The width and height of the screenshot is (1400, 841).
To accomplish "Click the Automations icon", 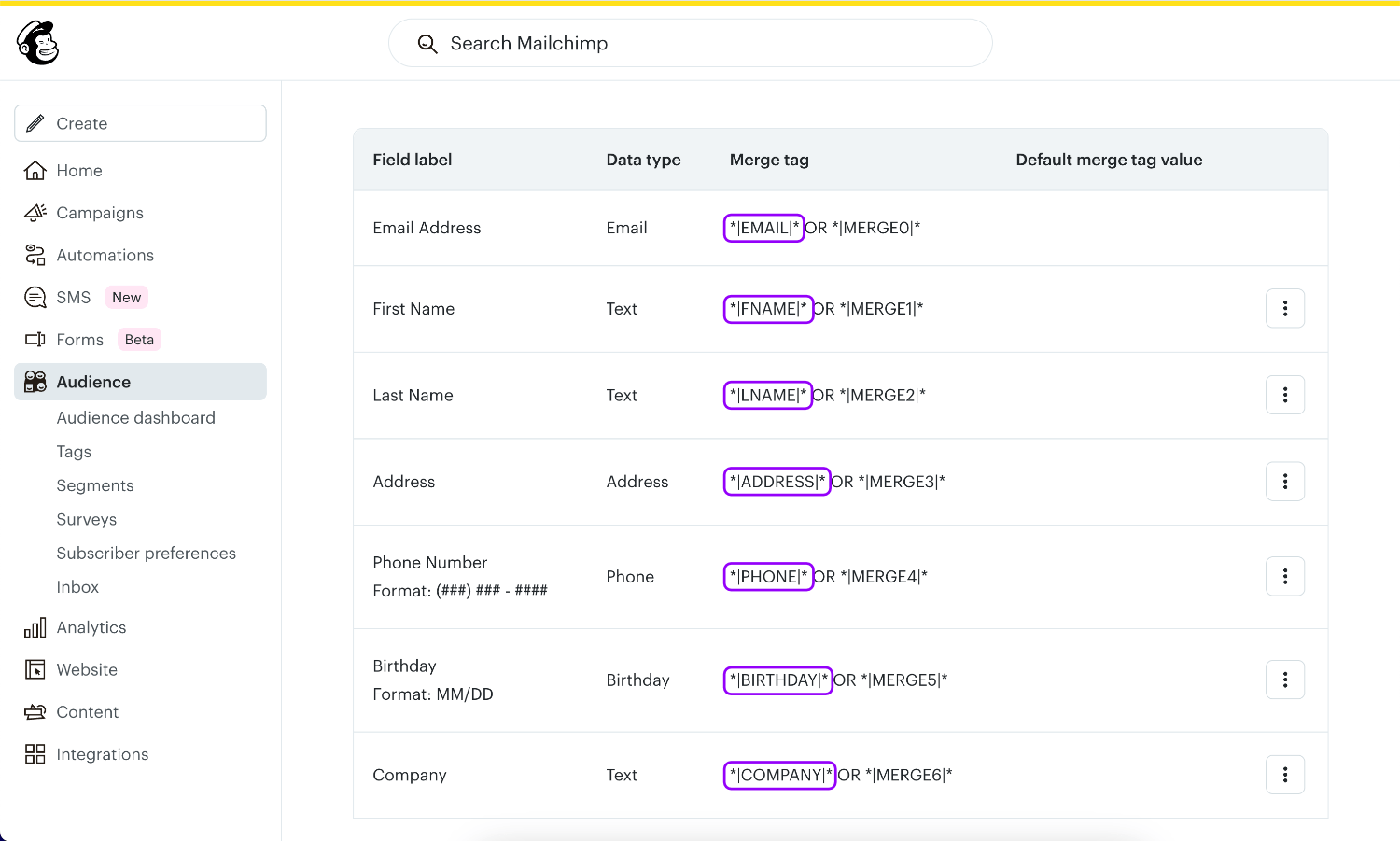I will pos(35,255).
